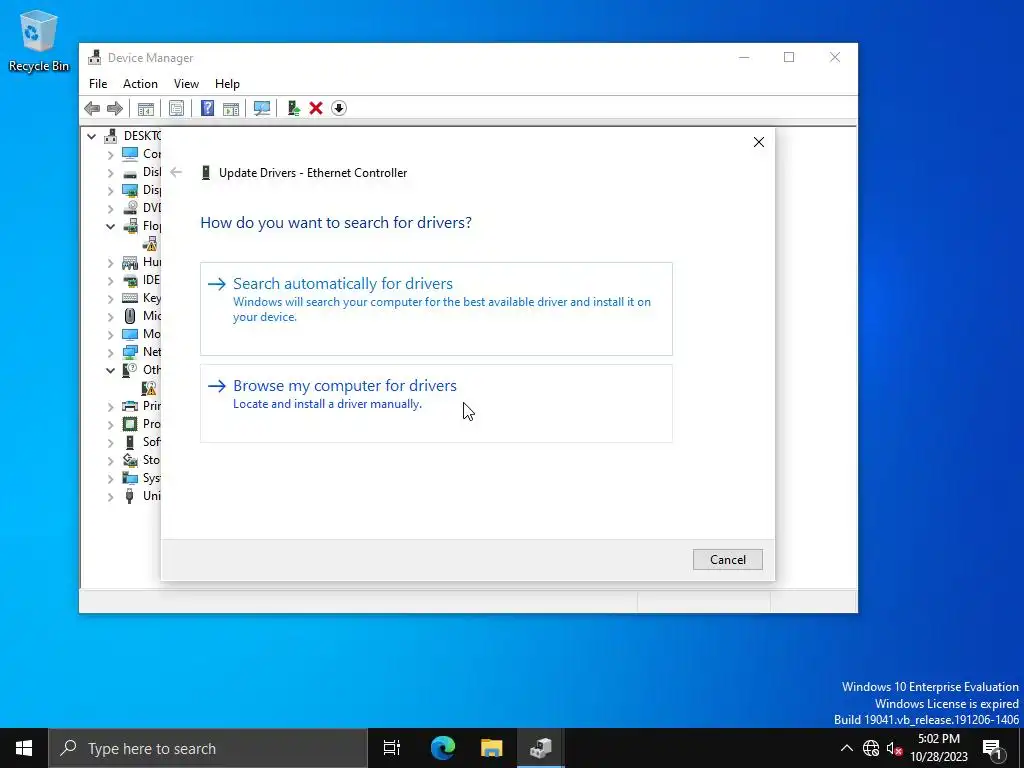Image resolution: width=1024 pixels, height=768 pixels.
Task: Open the Properties toolbar icon
Action: [176, 108]
